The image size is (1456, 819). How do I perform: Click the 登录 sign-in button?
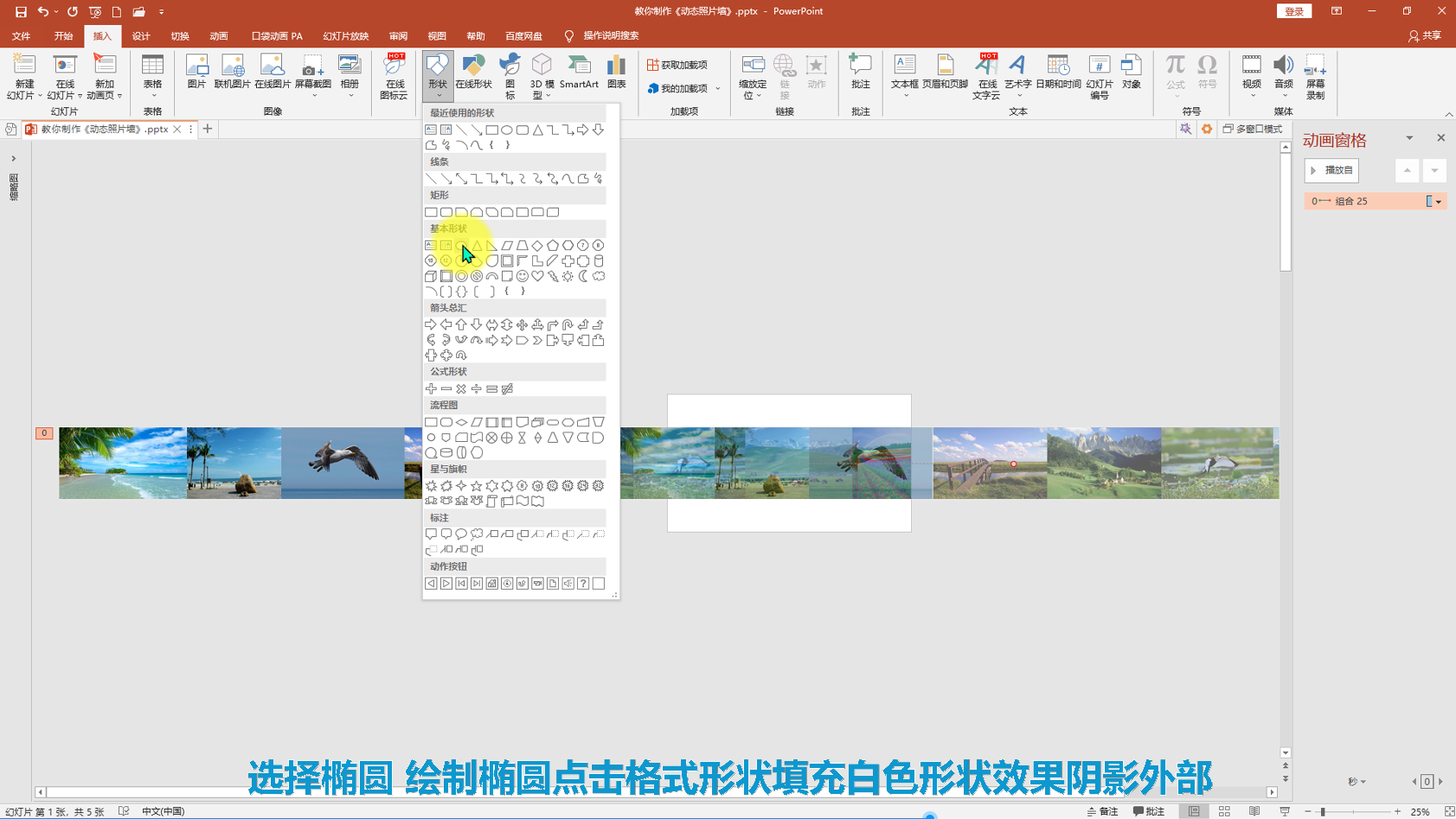[x=1293, y=11]
